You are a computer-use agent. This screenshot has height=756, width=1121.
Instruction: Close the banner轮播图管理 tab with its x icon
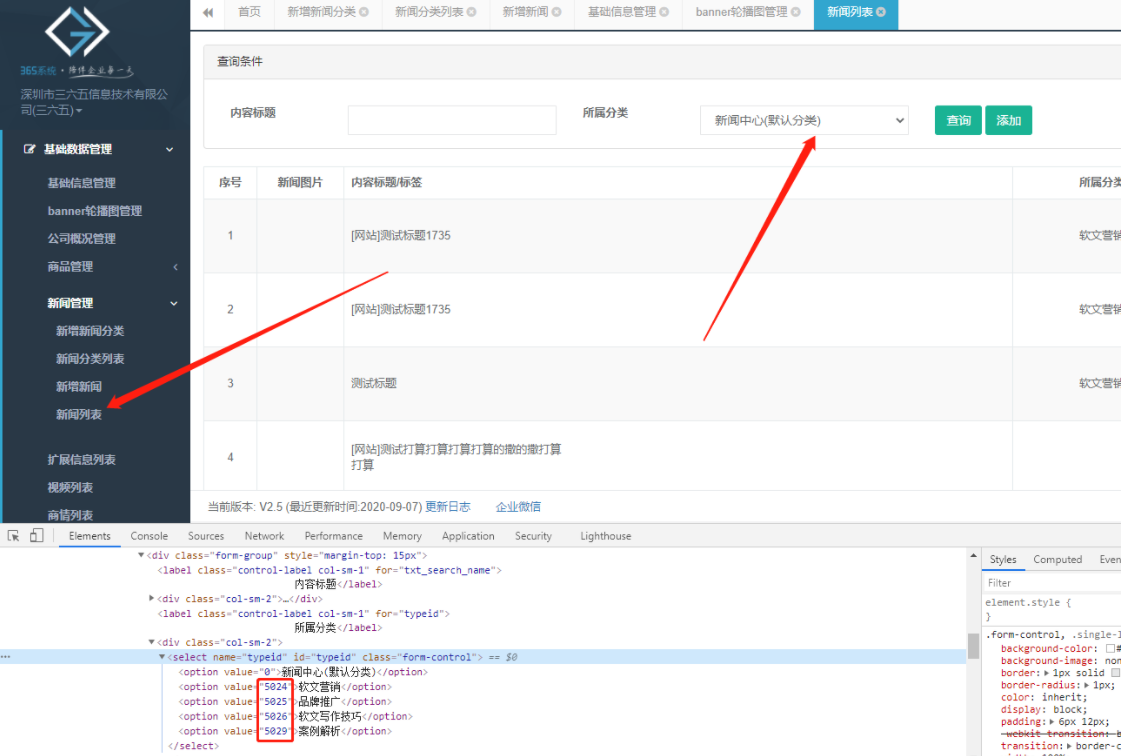795,12
